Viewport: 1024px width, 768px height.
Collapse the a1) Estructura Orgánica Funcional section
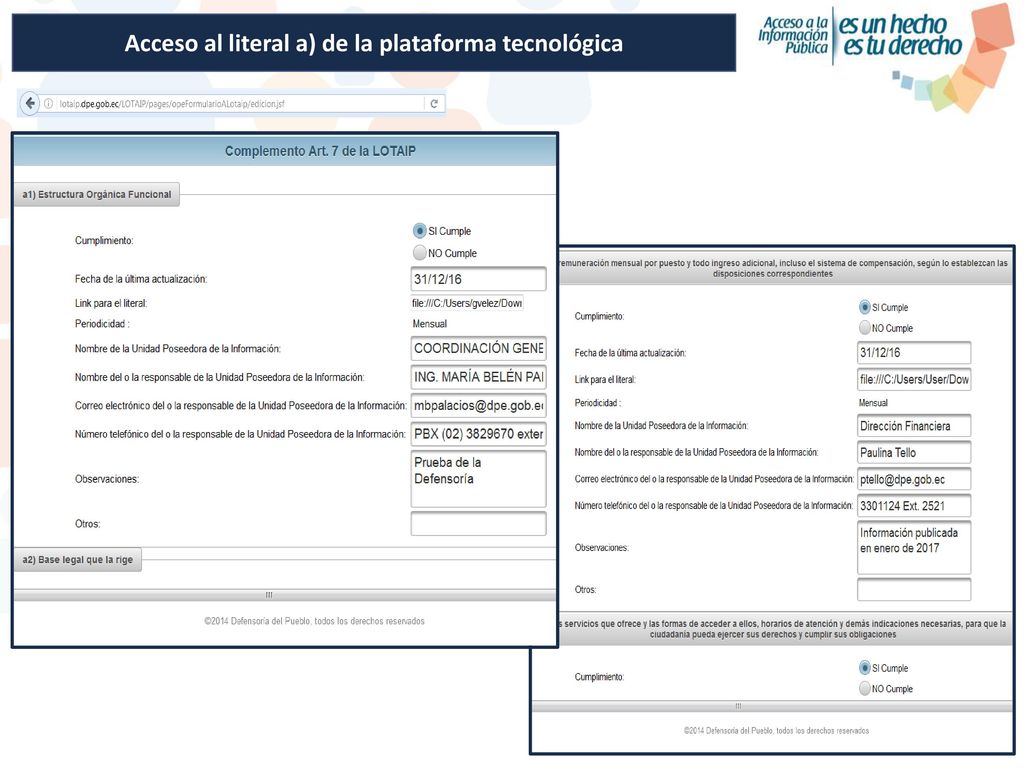97,194
